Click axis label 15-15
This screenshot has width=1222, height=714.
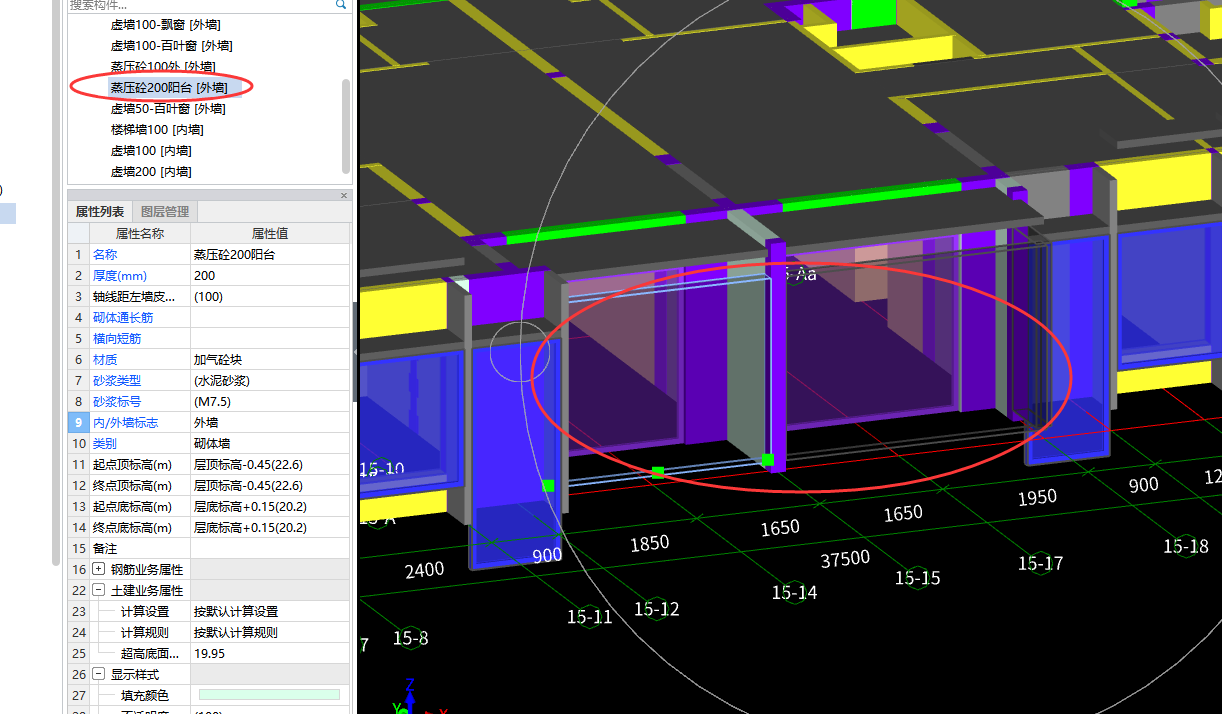click(917, 577)
